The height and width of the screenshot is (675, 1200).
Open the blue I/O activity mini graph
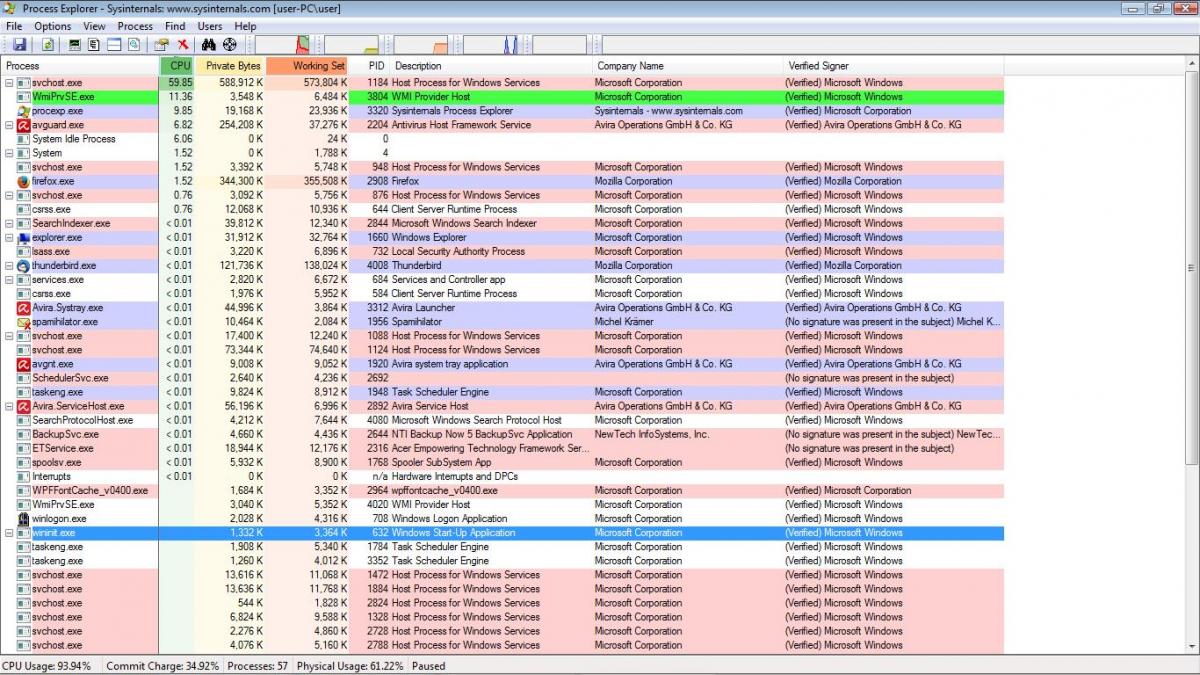(490, 45)
